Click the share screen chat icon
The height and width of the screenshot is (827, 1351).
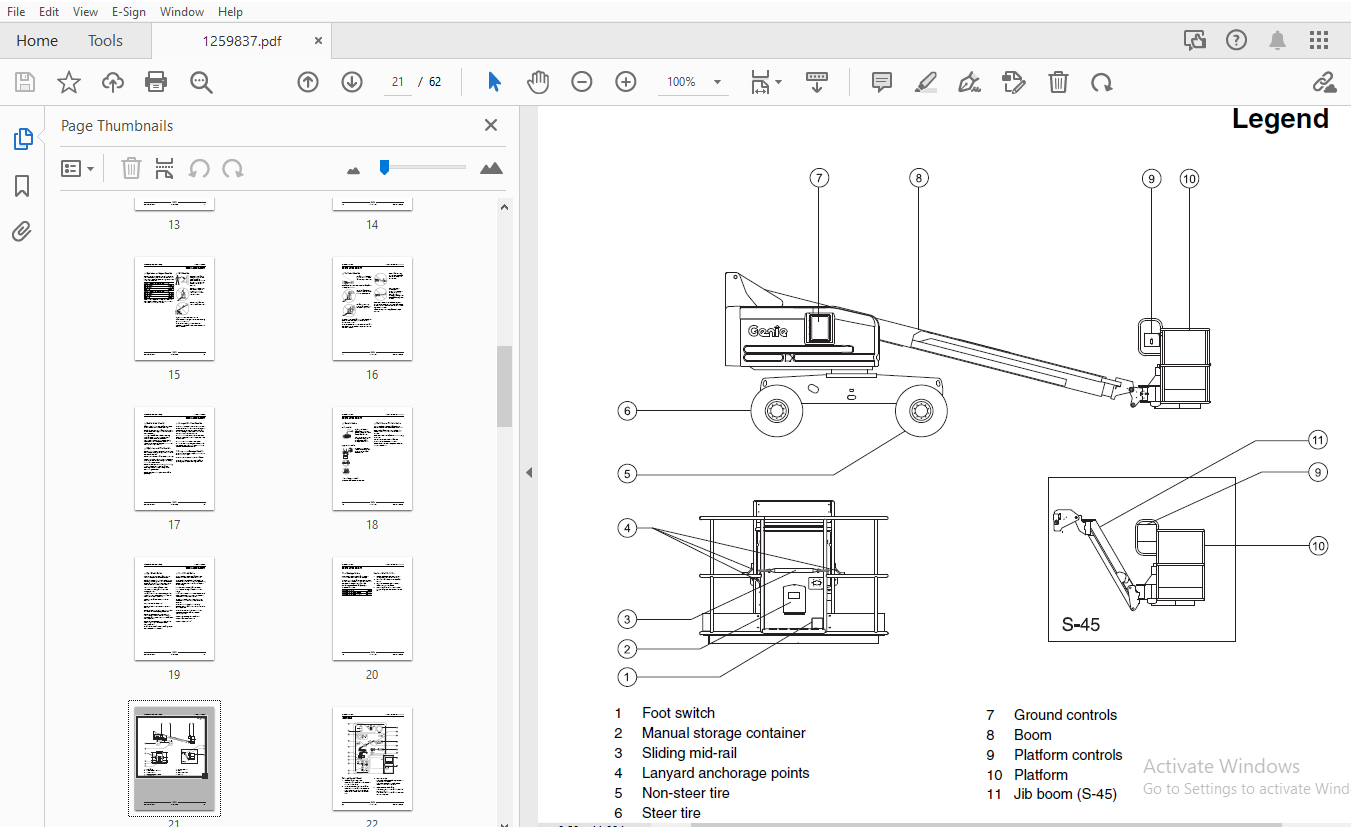(1195, 40)
